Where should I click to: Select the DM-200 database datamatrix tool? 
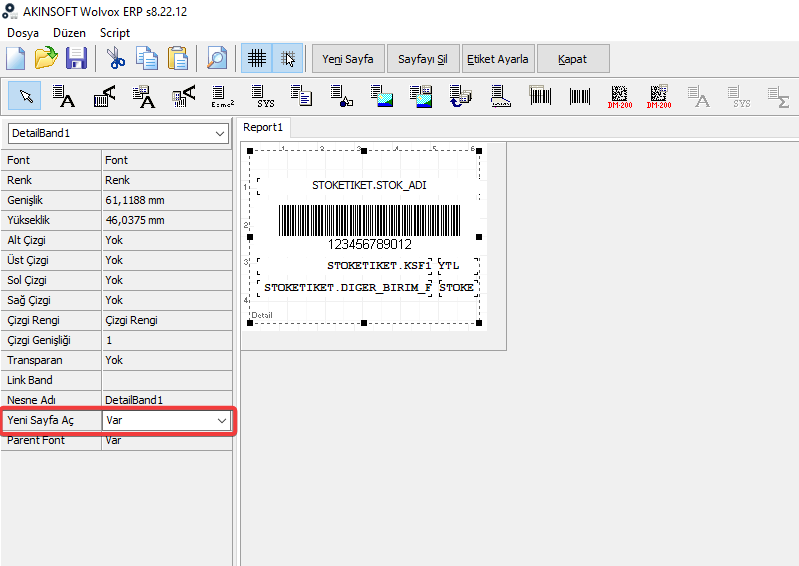click(659, 96)
